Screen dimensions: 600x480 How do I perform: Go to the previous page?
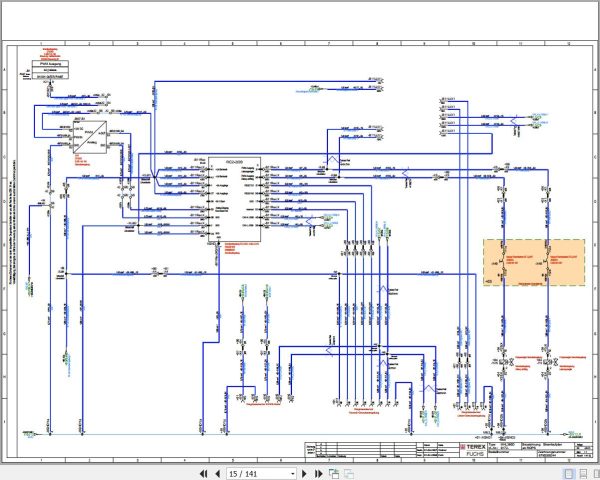(x=217, y=474)
